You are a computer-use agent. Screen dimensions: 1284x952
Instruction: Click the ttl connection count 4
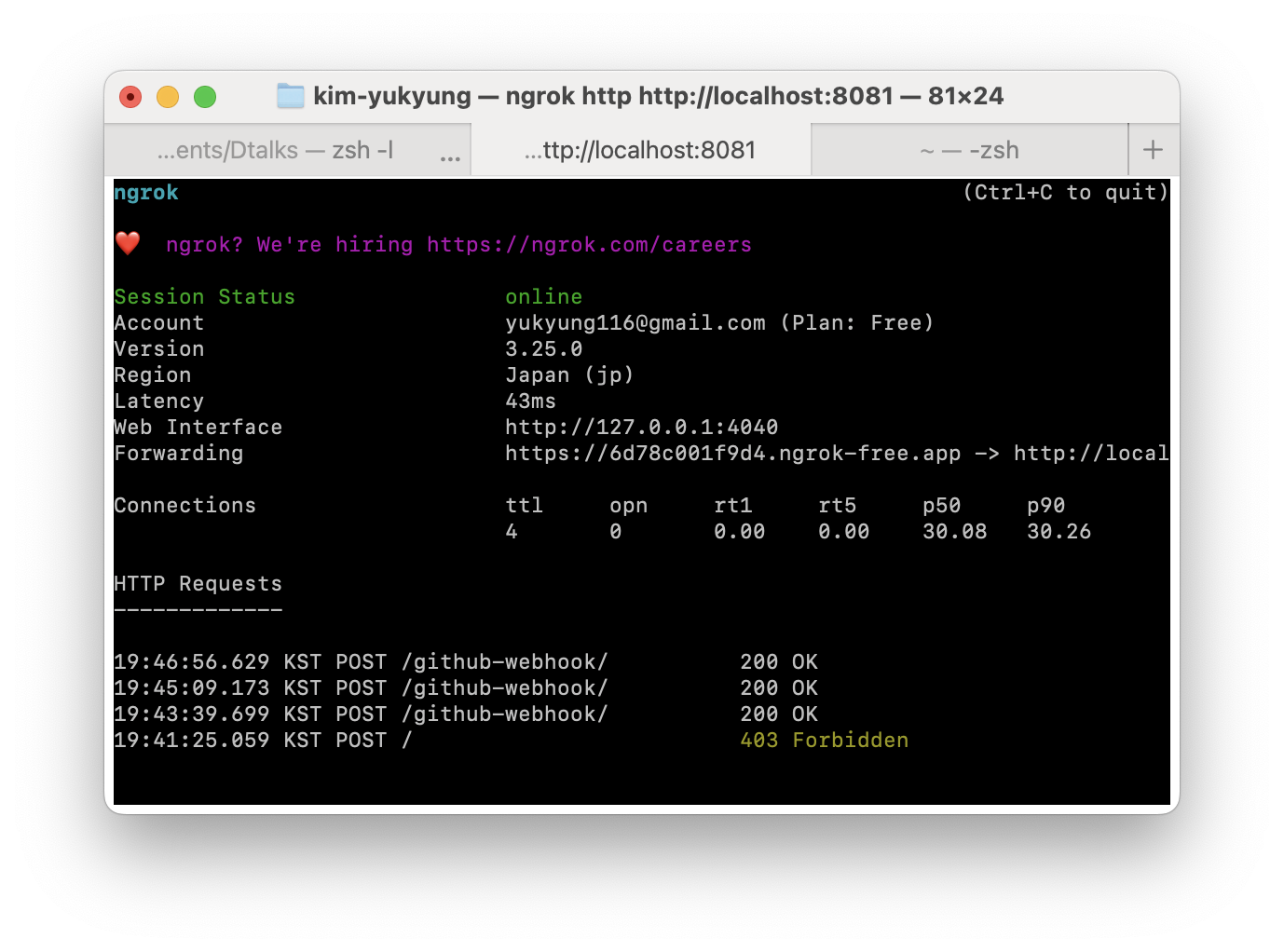coord(512,532)
